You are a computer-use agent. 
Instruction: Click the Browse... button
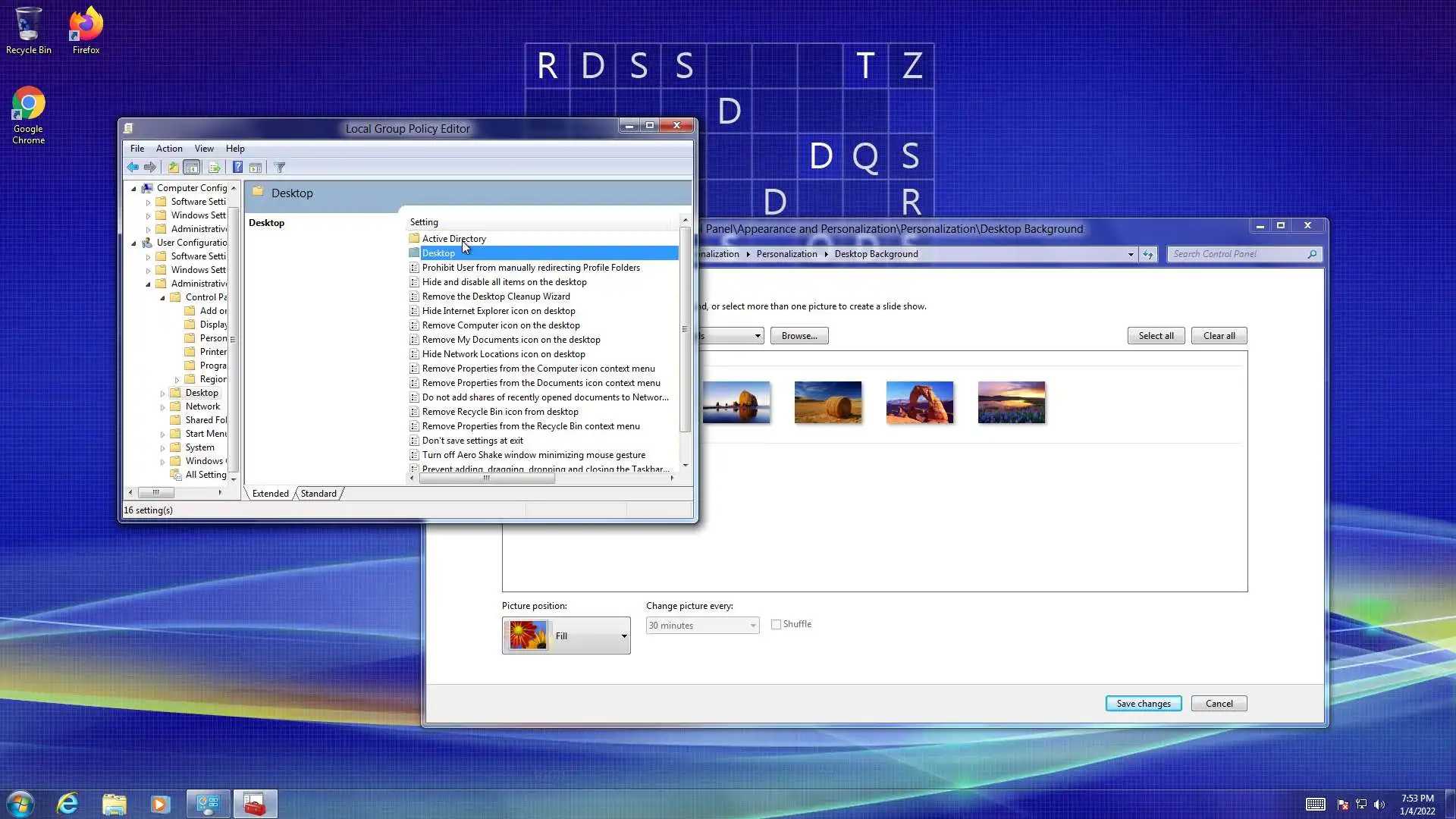point(799,336)
